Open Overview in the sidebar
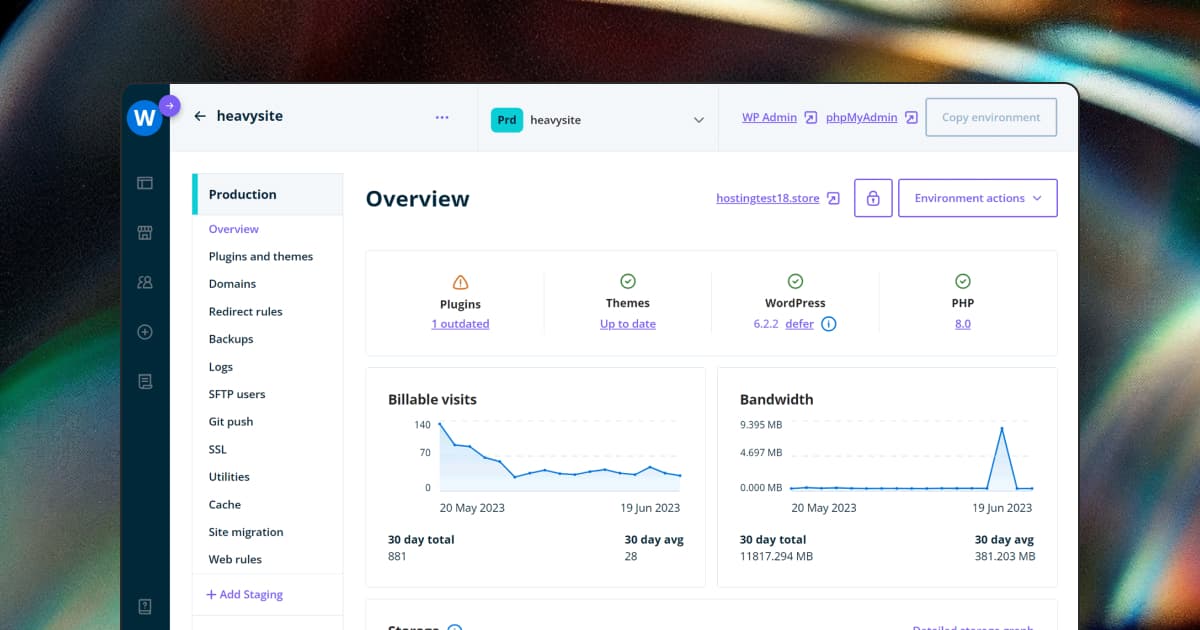 (234, 229)
